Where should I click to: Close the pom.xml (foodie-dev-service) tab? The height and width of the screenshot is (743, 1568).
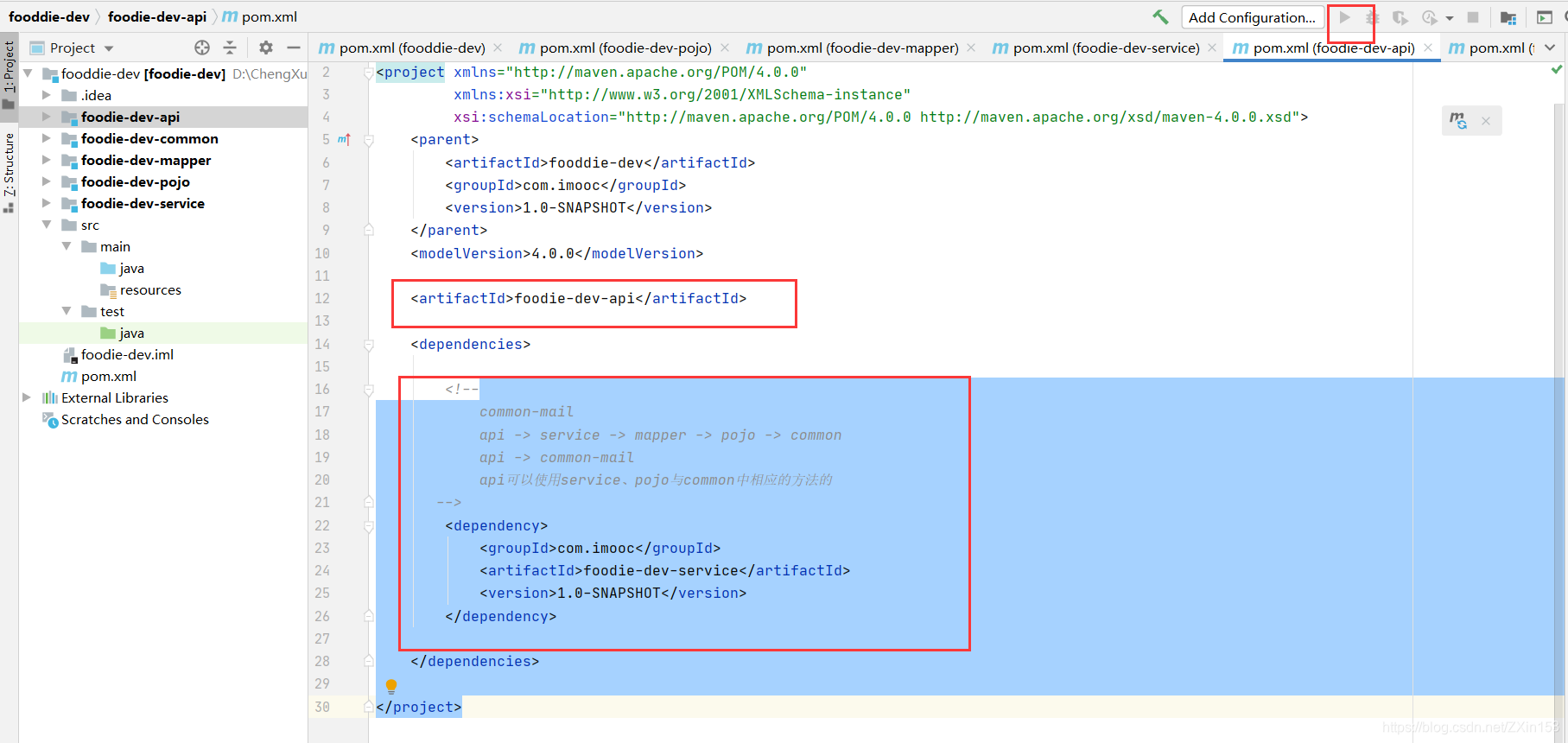(x=1212, y=48)
